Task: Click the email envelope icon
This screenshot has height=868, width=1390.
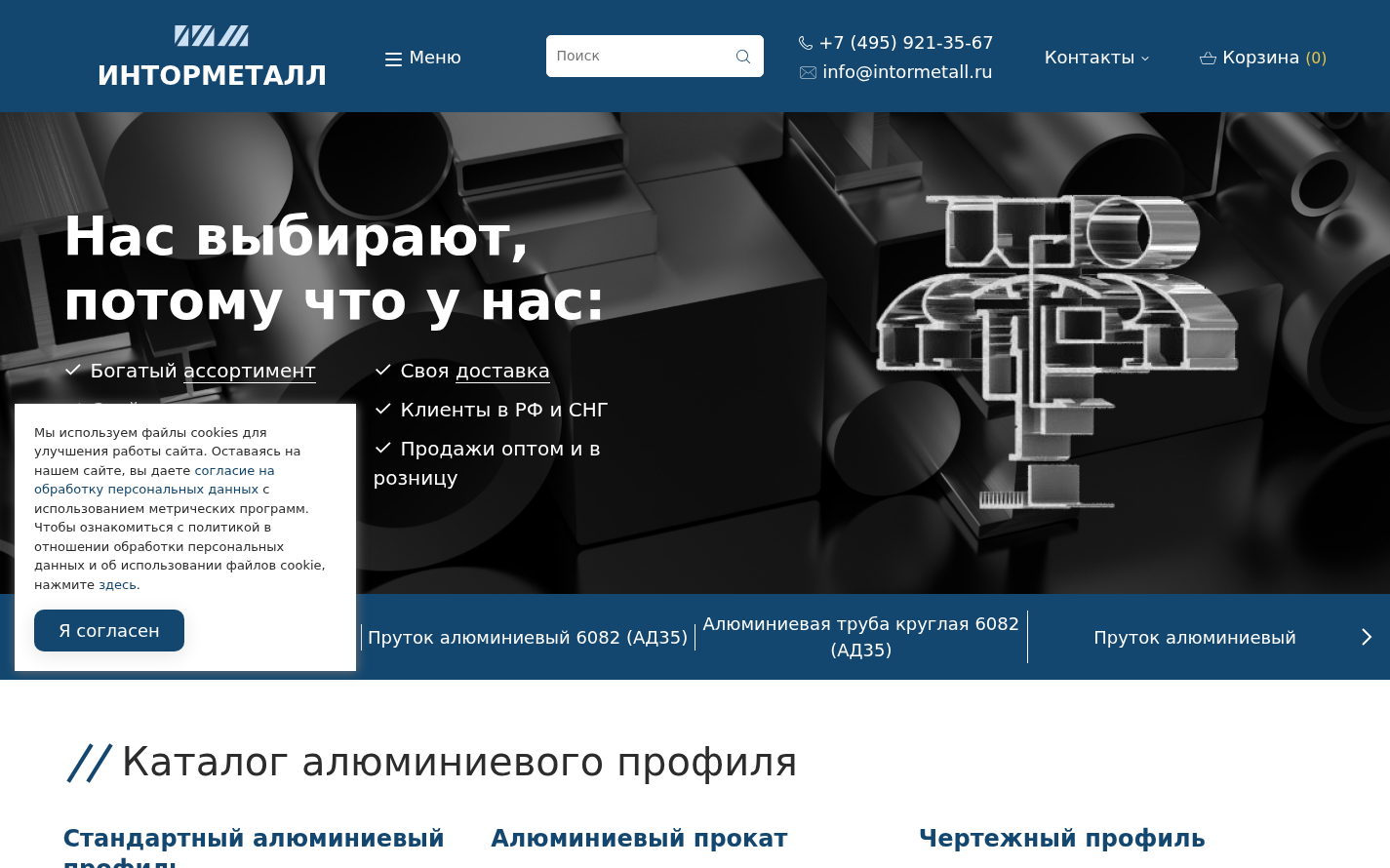Action: (x=808, y=72)
